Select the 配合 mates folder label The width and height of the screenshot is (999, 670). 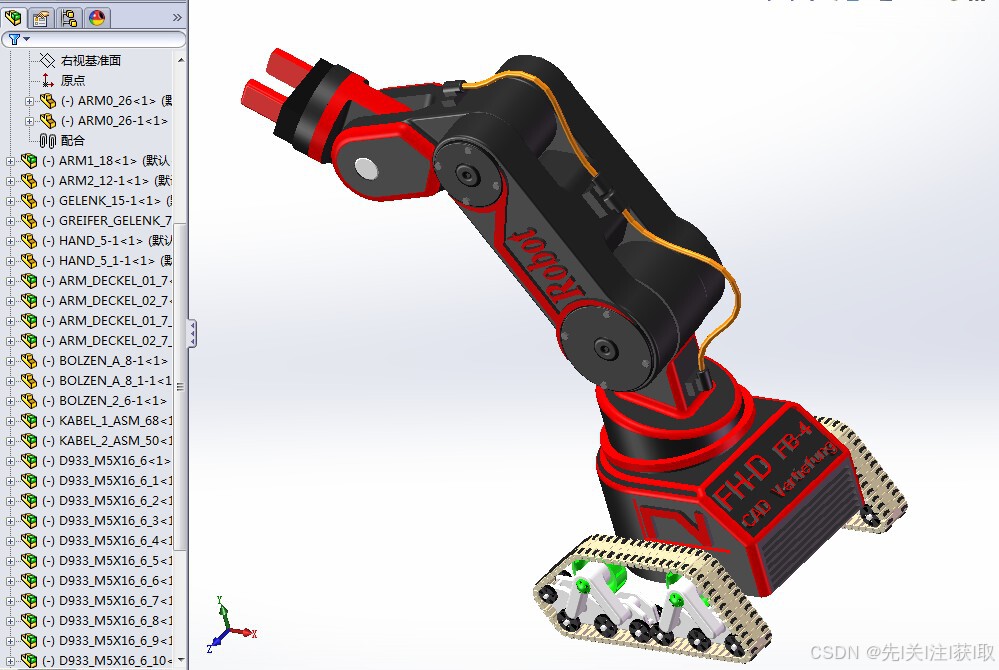(x=73, y=141)
